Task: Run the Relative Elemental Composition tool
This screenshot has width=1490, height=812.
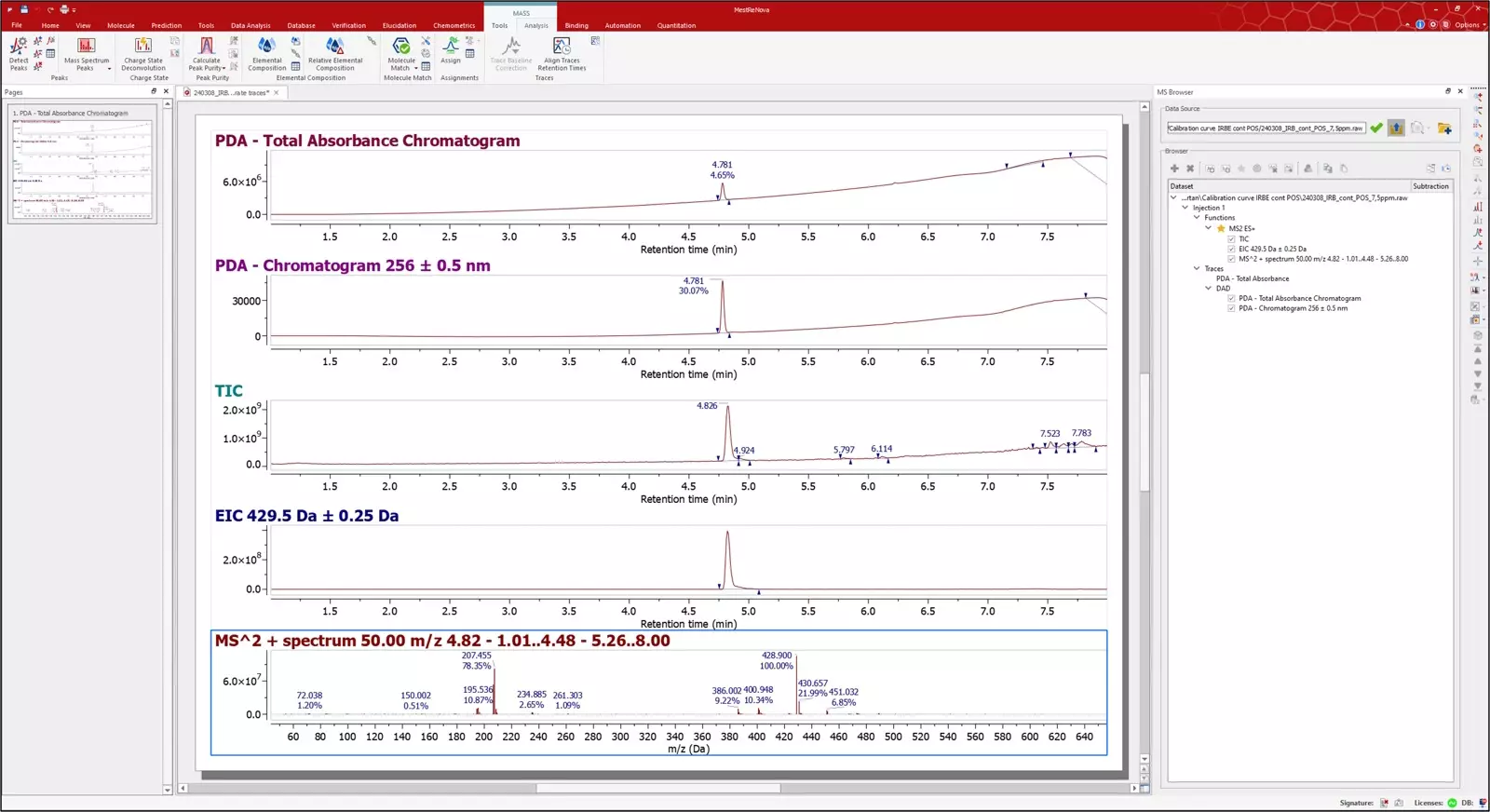Action: tap(334, 52)
